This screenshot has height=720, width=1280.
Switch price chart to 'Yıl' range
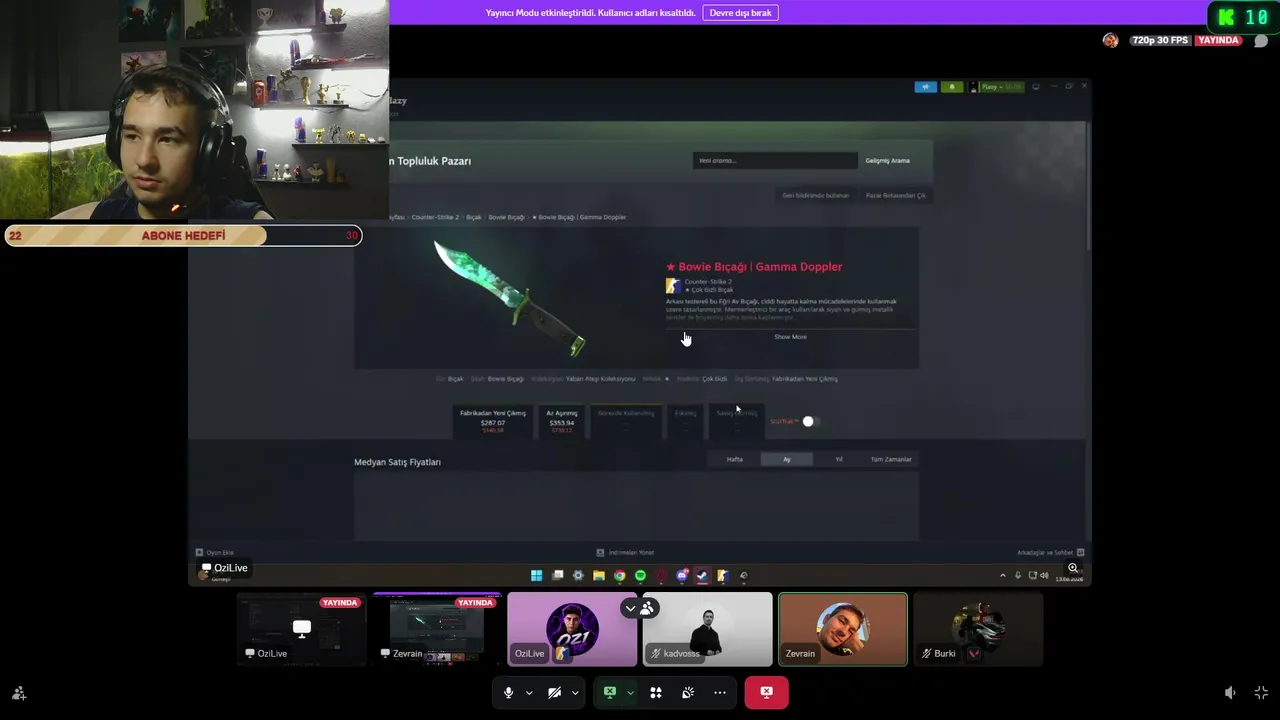(x=839, y=459)
